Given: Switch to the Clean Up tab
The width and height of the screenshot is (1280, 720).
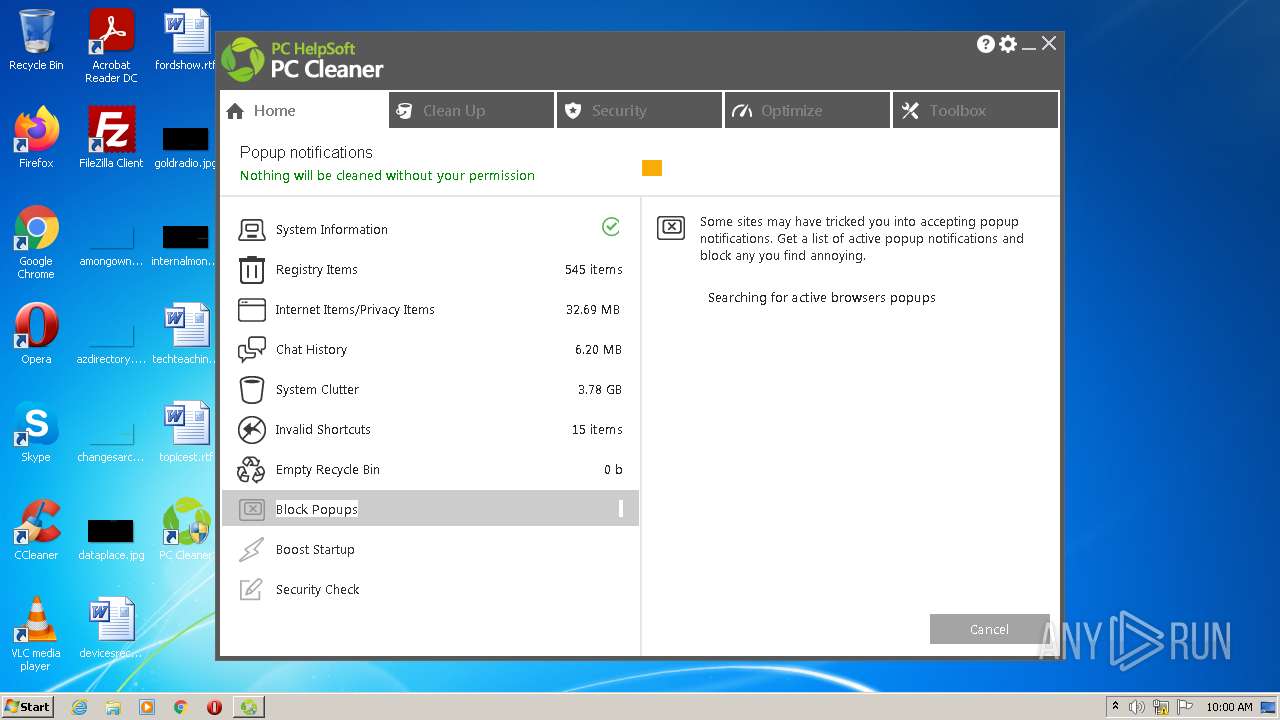Looking at the screenshot, I should (x=472, y=110).
